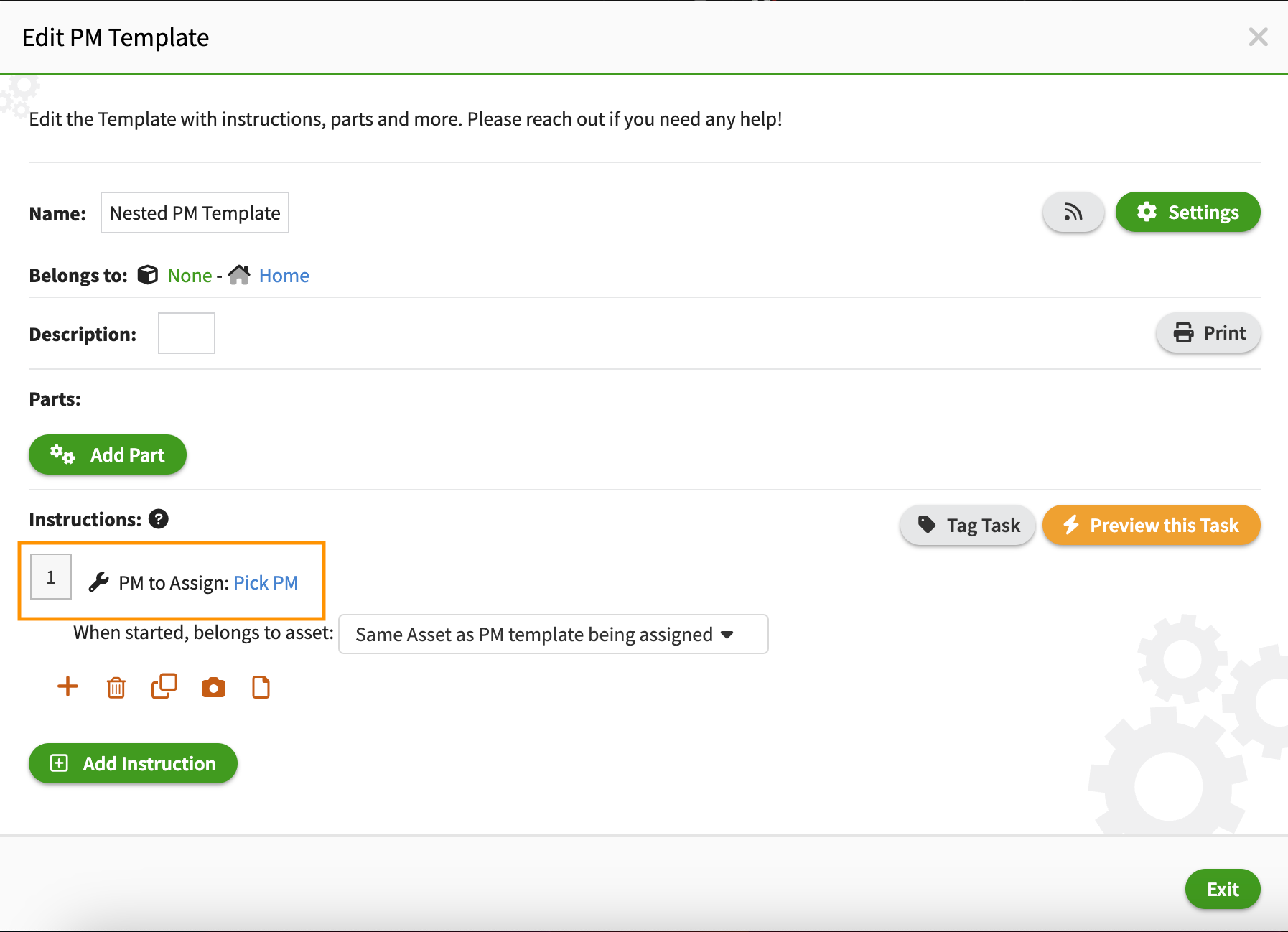Delete the instruction with the trash icon

[116, 687]
